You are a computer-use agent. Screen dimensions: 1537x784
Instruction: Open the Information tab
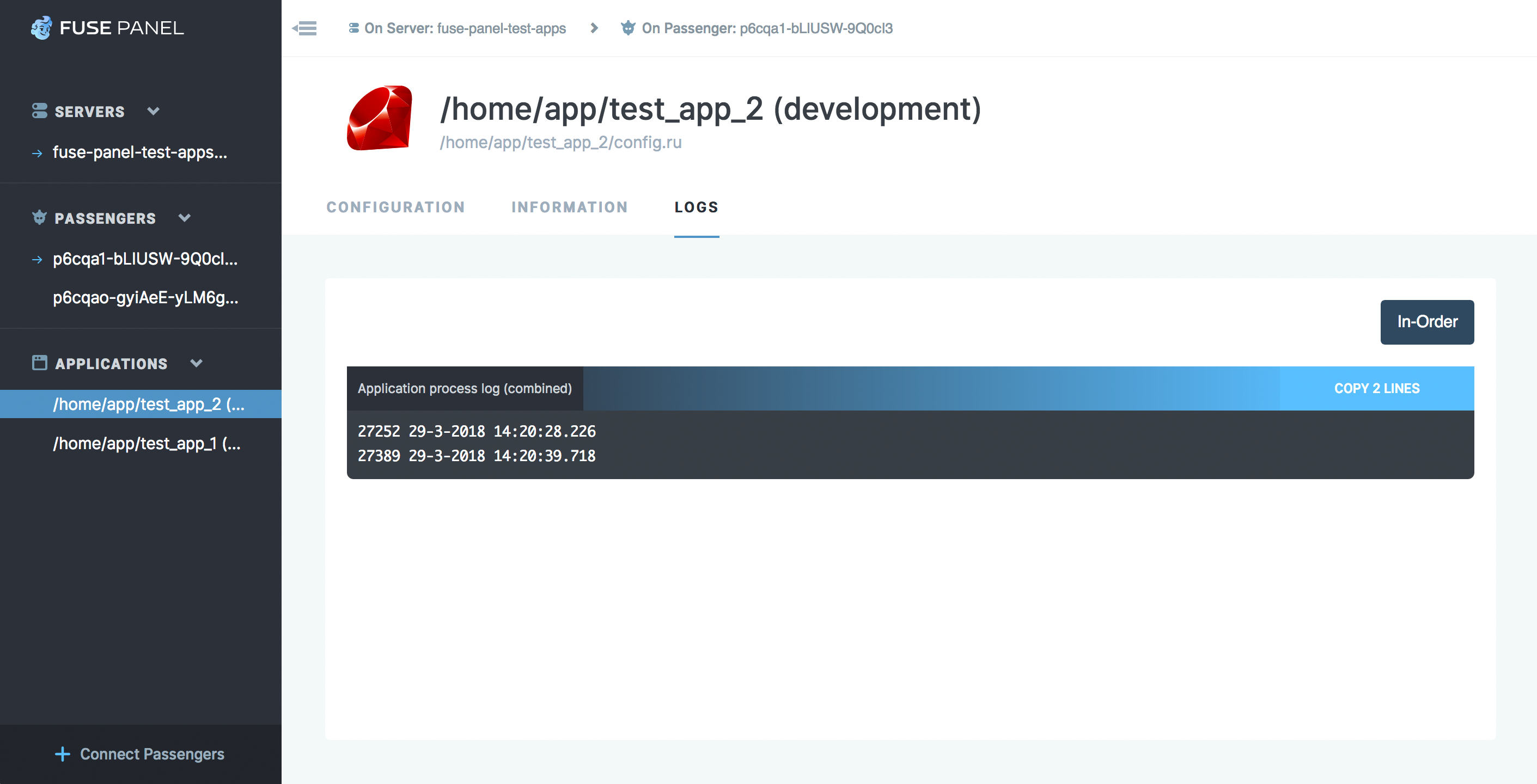pyautogui.click(x=569, y=207)
